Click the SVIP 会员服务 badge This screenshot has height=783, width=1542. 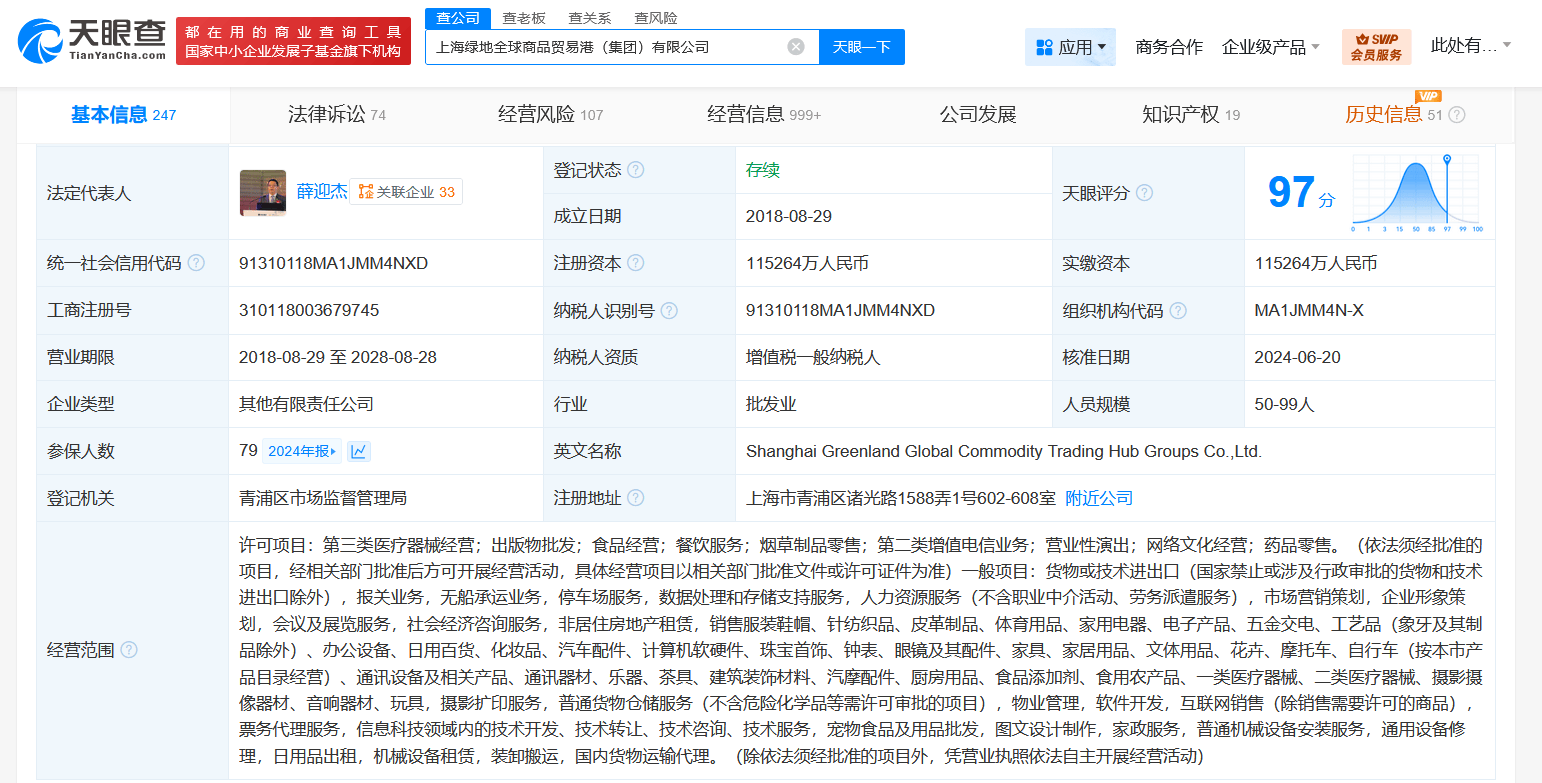(1376, 47)
